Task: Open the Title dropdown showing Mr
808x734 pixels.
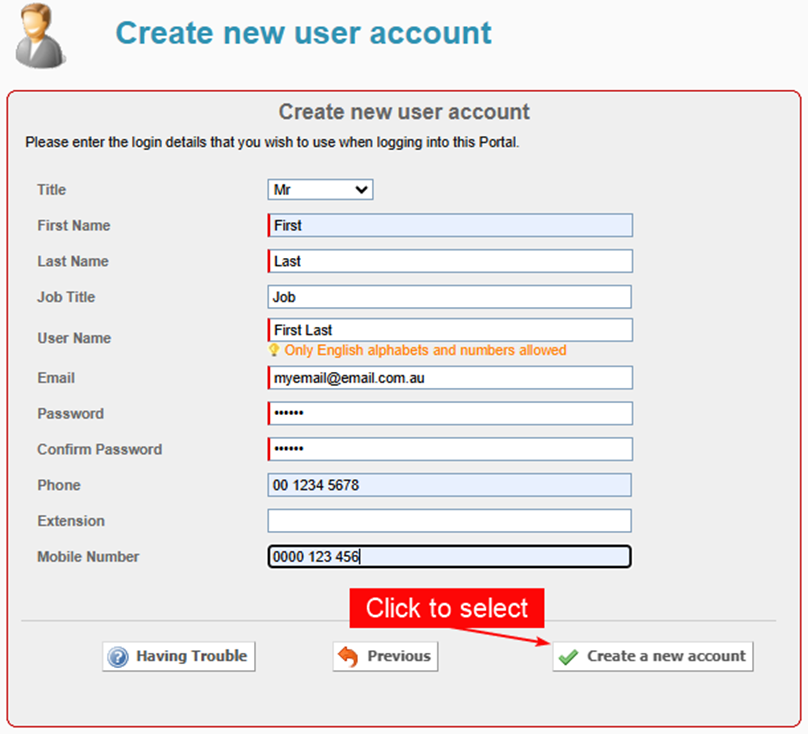Action: [x=320, y=189]
